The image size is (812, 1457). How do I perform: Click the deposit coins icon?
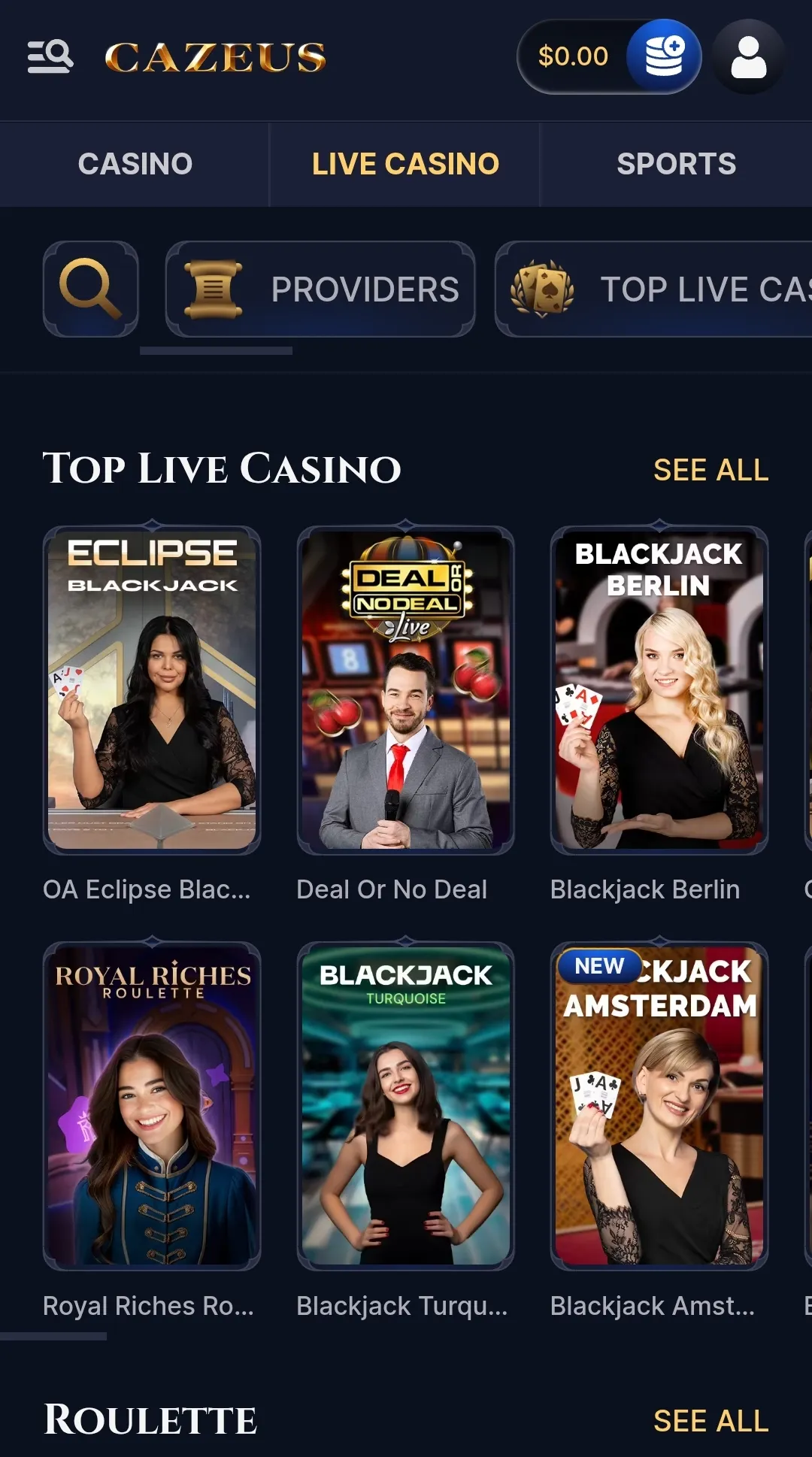(x=664, y=56)
